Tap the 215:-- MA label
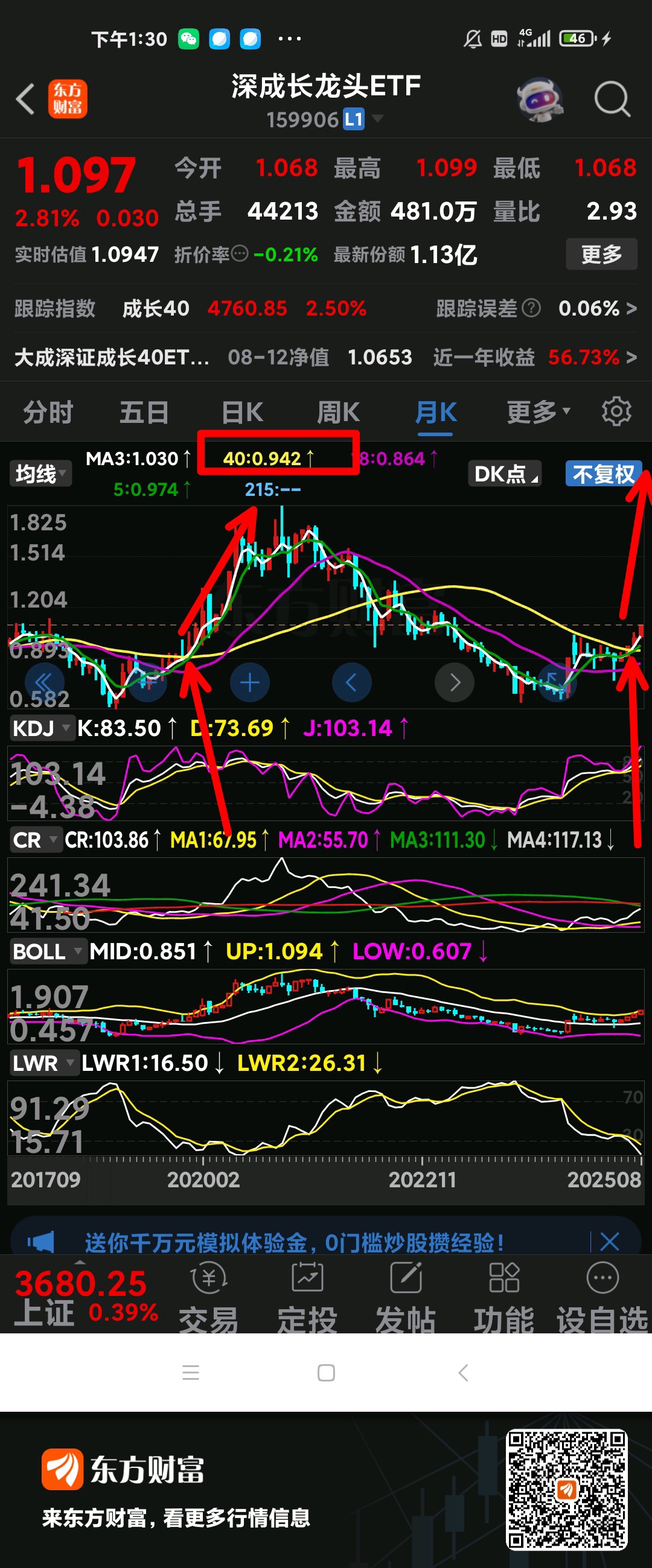Image resolution: width=652 pixels, height=1568 pixels. click(272, 489)
